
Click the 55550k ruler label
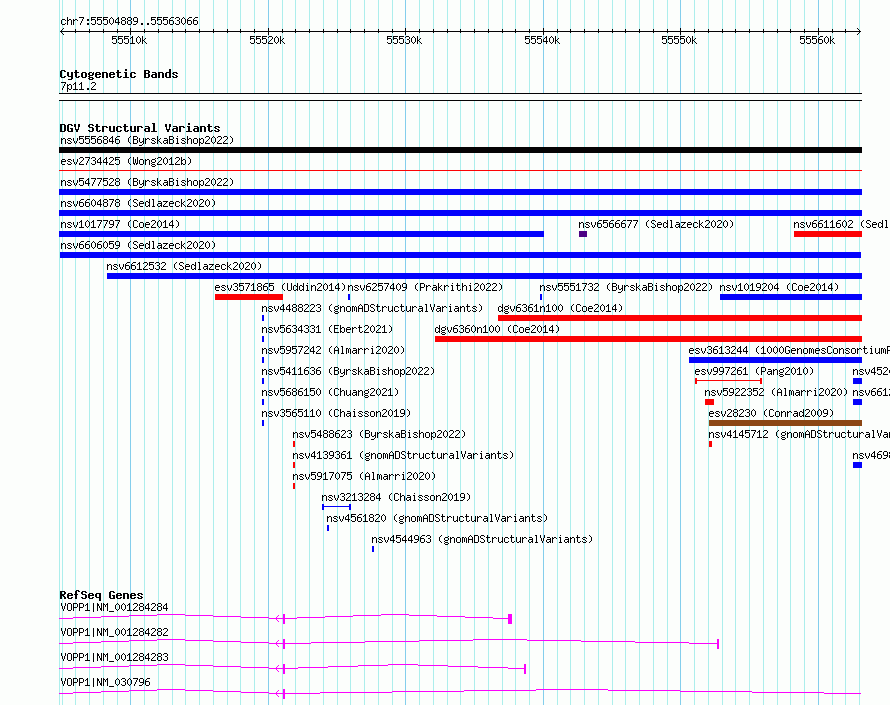pos(679,40)
